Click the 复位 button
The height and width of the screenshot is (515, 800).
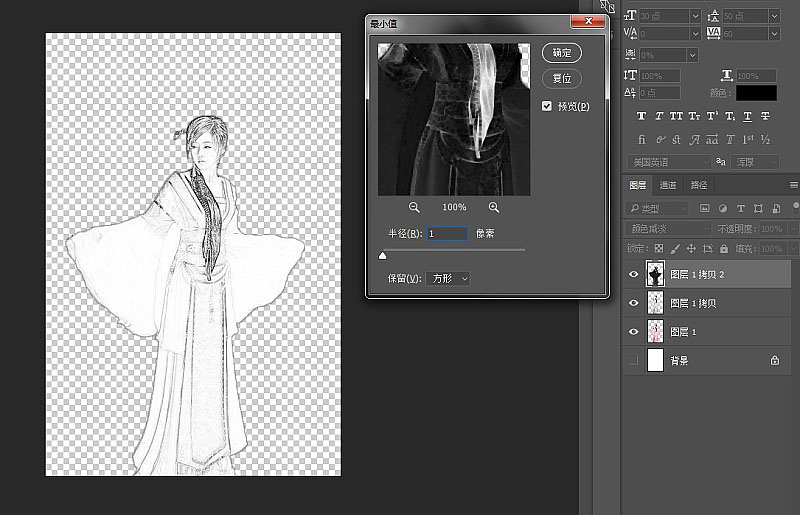point(562,78)
